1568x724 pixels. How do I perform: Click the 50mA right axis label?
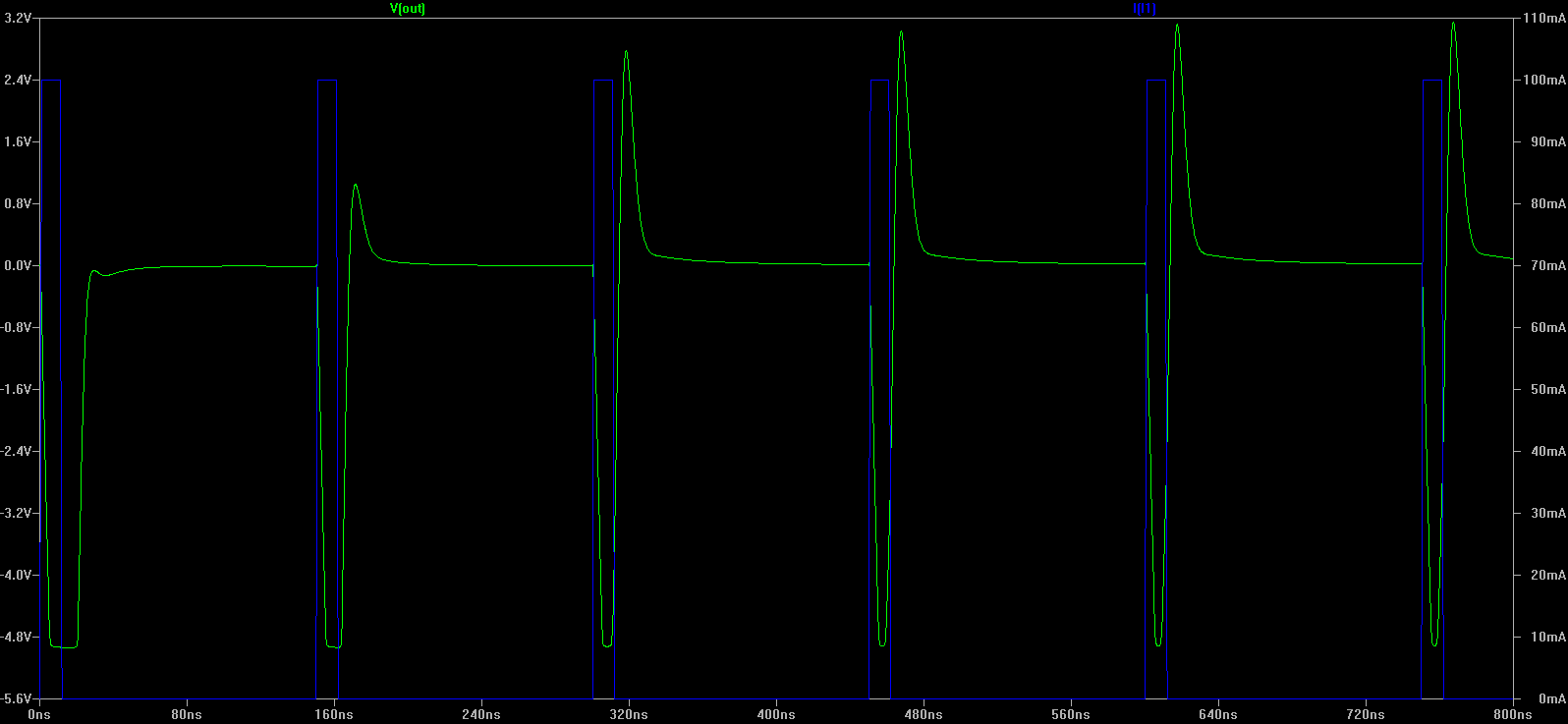[1547, 389]
